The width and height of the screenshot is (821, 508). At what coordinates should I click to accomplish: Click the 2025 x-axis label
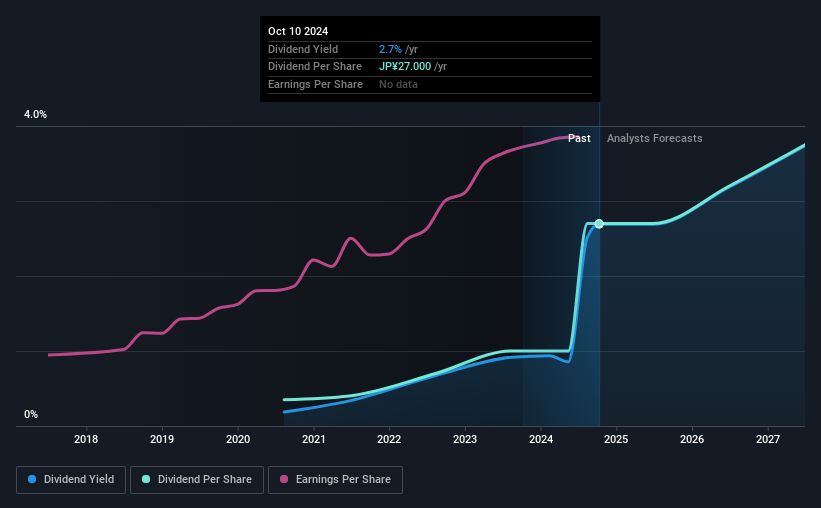(616, 439)
